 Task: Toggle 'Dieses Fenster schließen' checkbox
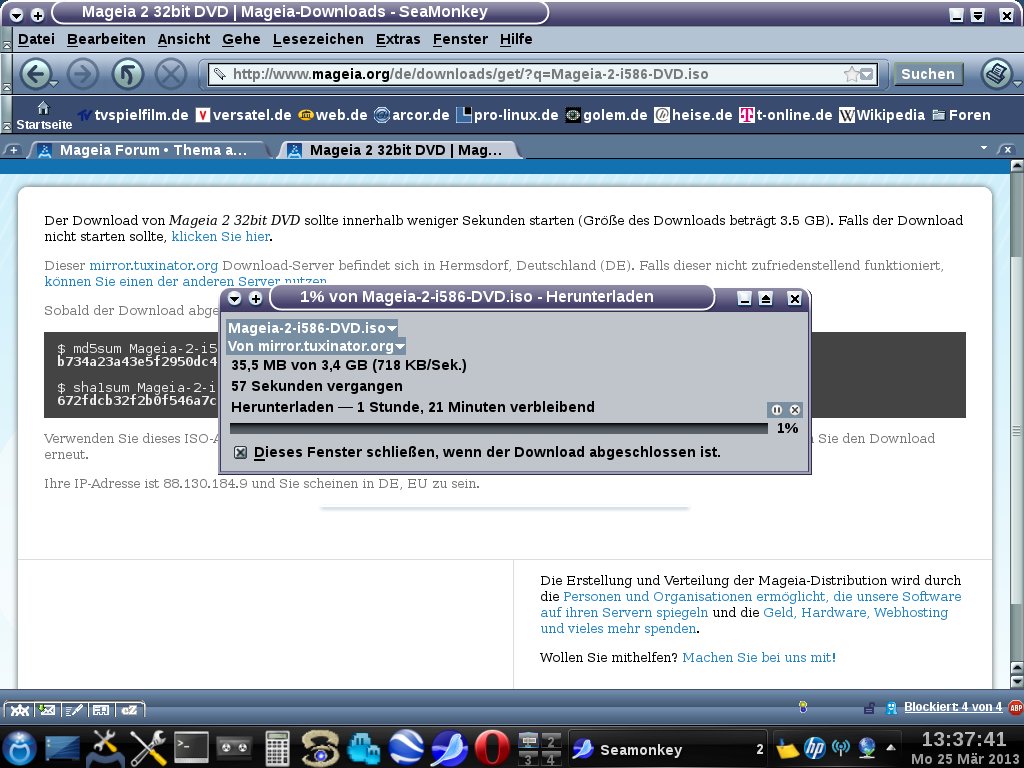[x=240, y=453]
